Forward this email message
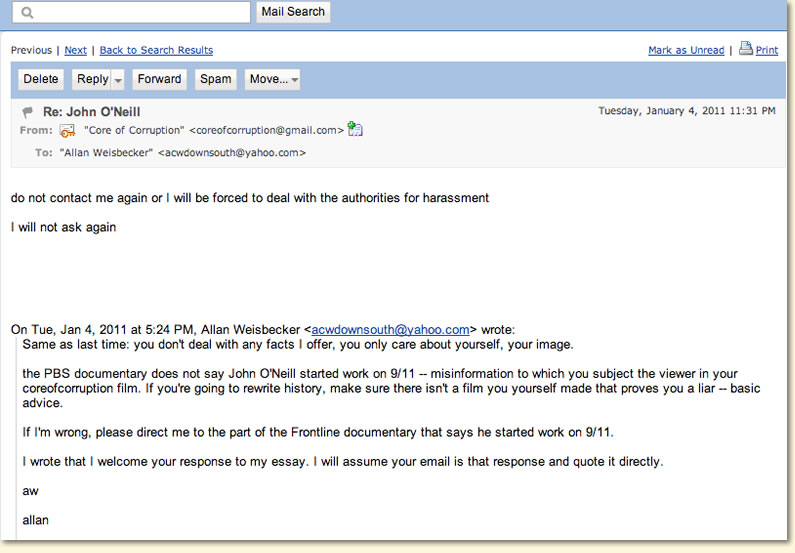 159,80
